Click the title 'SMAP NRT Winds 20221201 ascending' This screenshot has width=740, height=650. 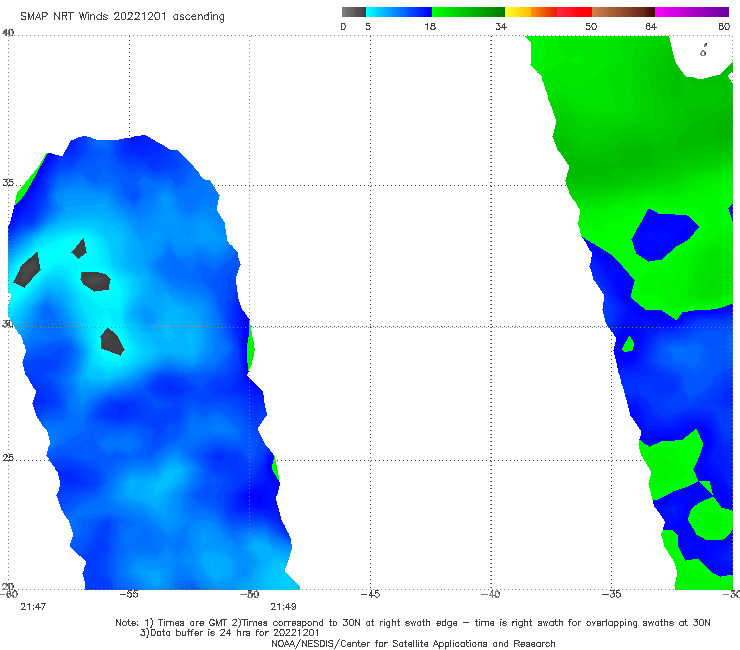coord(122,16)
